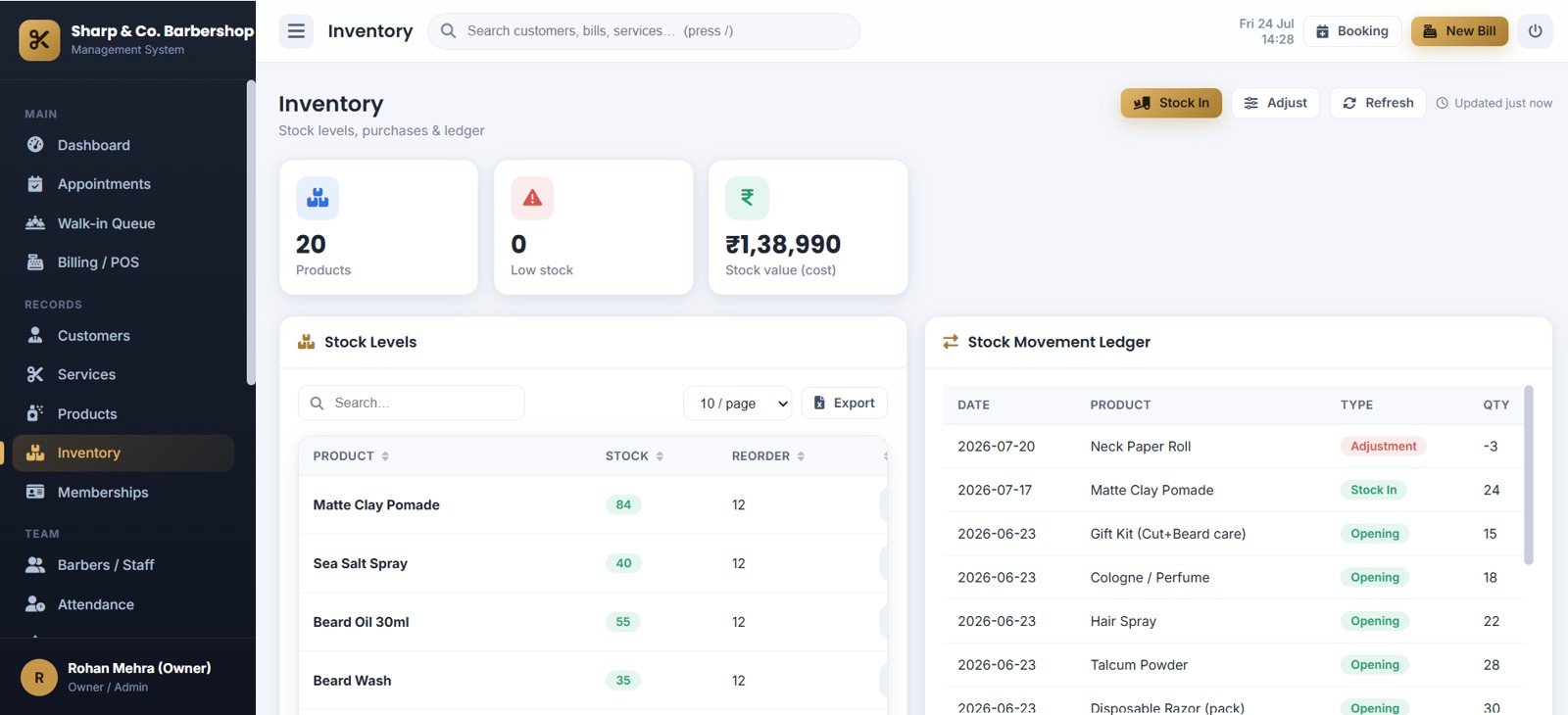Export the stock levels
The width and height of the screenshot is (1568, 715).
845,404
